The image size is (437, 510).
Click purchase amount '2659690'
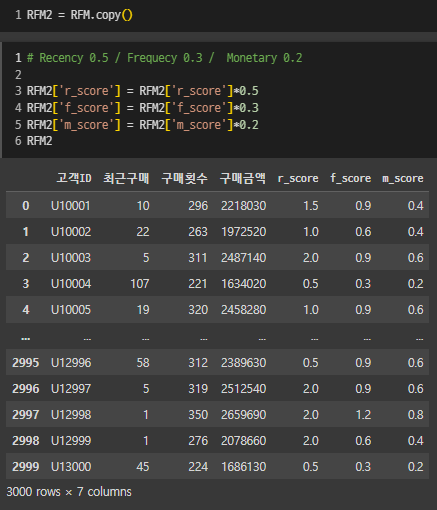click(x=243, y=415)
